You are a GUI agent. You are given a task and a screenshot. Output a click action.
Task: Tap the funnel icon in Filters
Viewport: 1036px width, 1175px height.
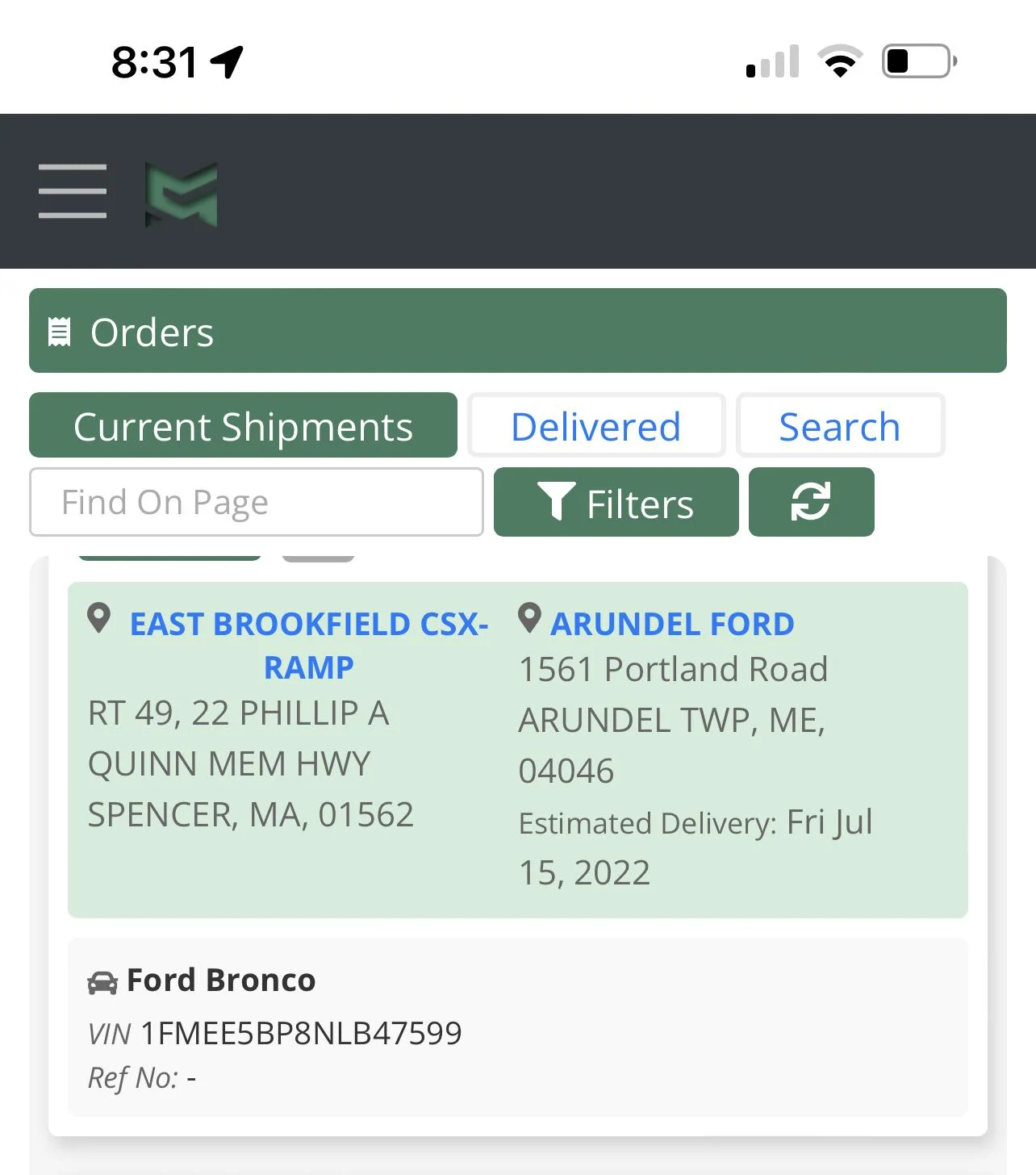click(556, 502)
